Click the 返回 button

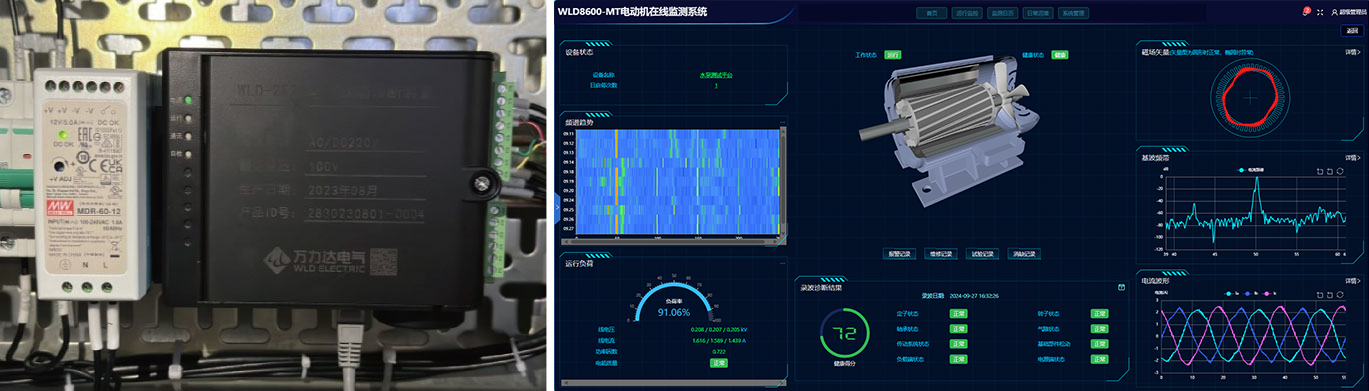1352,31
